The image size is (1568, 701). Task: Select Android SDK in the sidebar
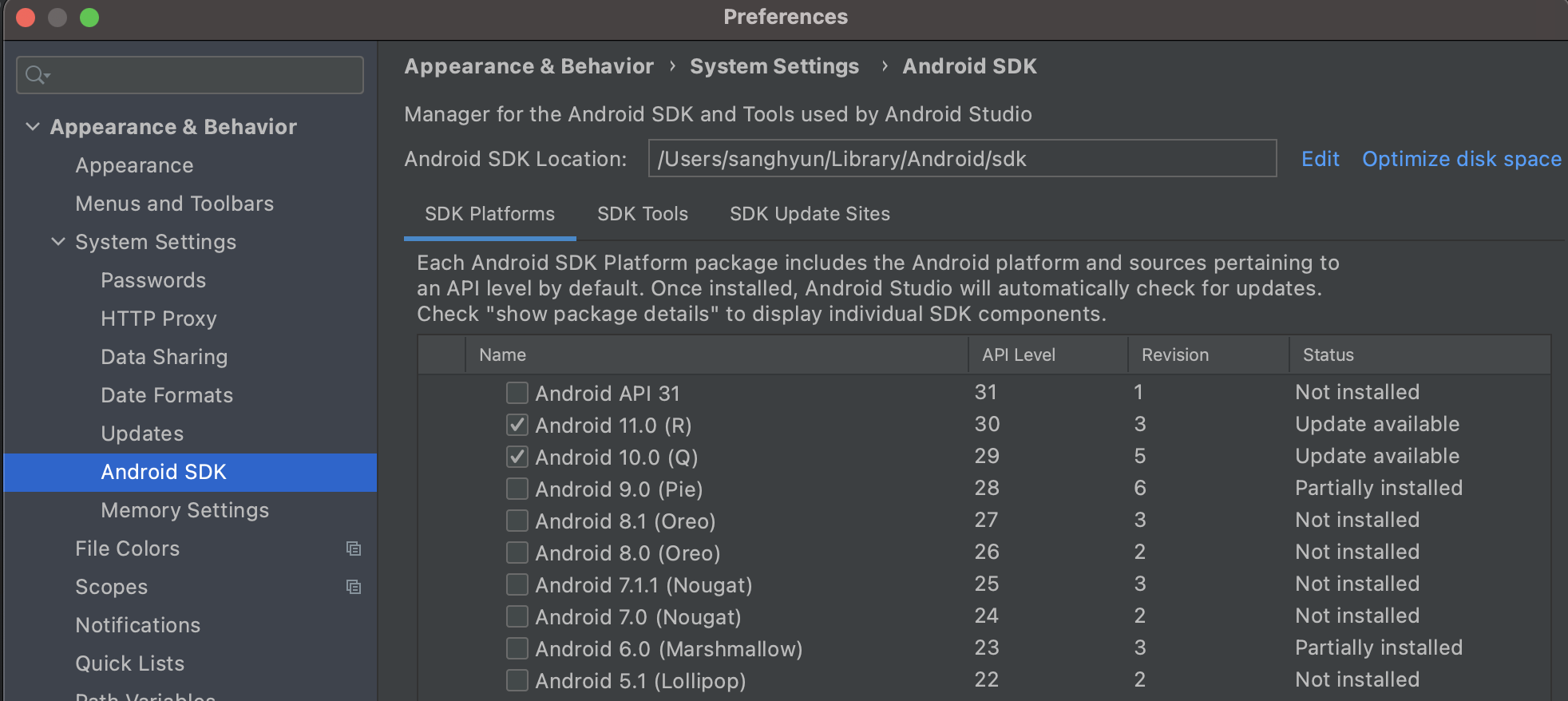click(x=190, y=473)
